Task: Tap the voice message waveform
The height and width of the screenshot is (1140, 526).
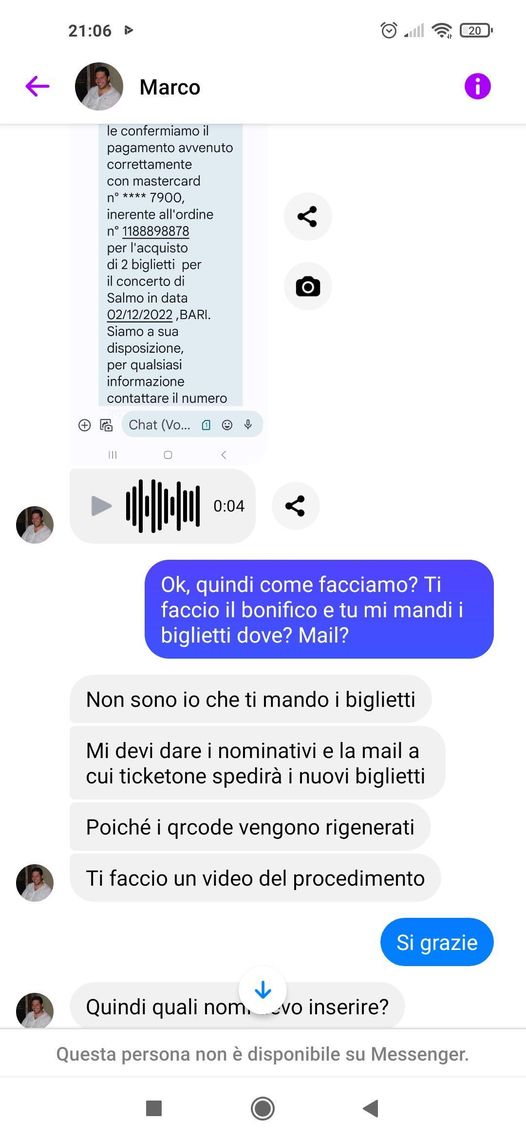Action: point(163,506)
